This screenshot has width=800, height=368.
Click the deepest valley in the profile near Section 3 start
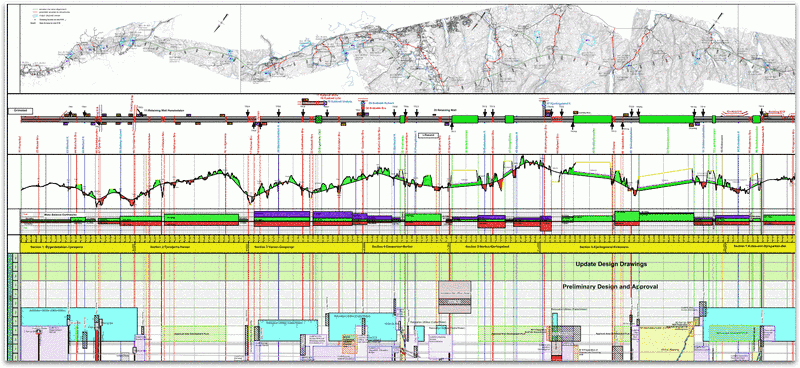pyautogui.click(x=251, y=201)
